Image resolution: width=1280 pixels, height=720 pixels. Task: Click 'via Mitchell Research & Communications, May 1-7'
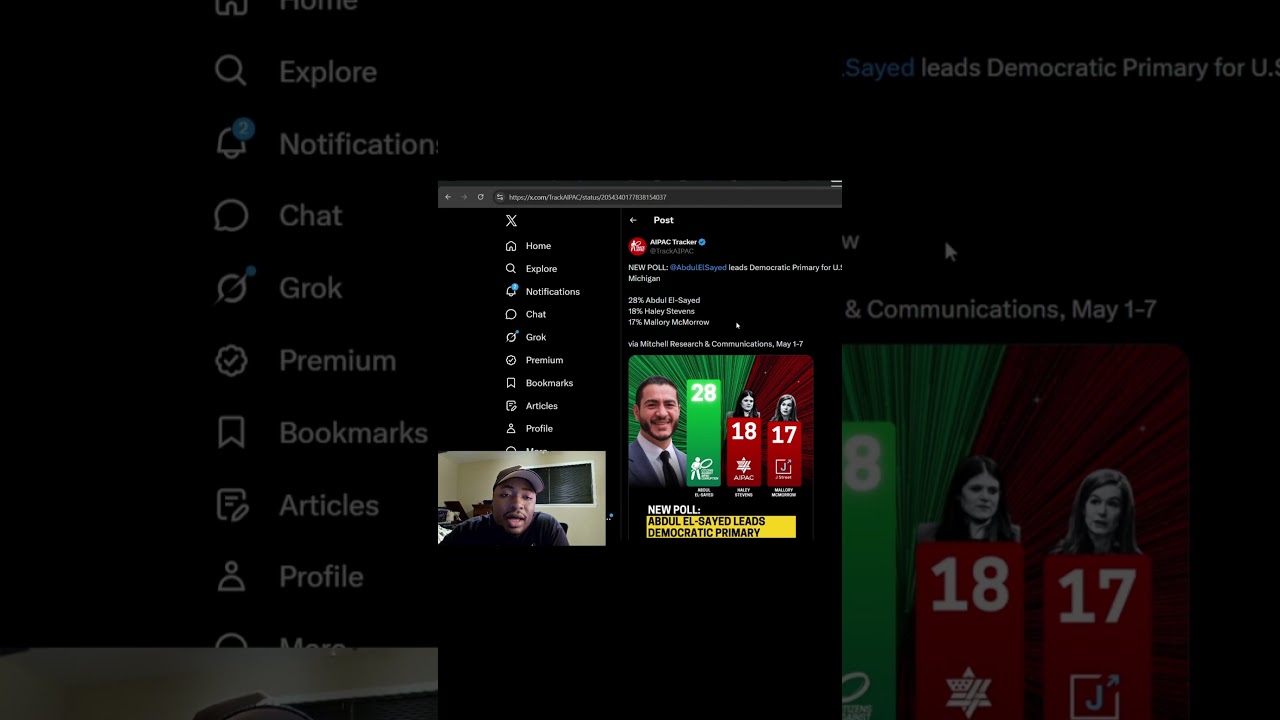[715, 344]
